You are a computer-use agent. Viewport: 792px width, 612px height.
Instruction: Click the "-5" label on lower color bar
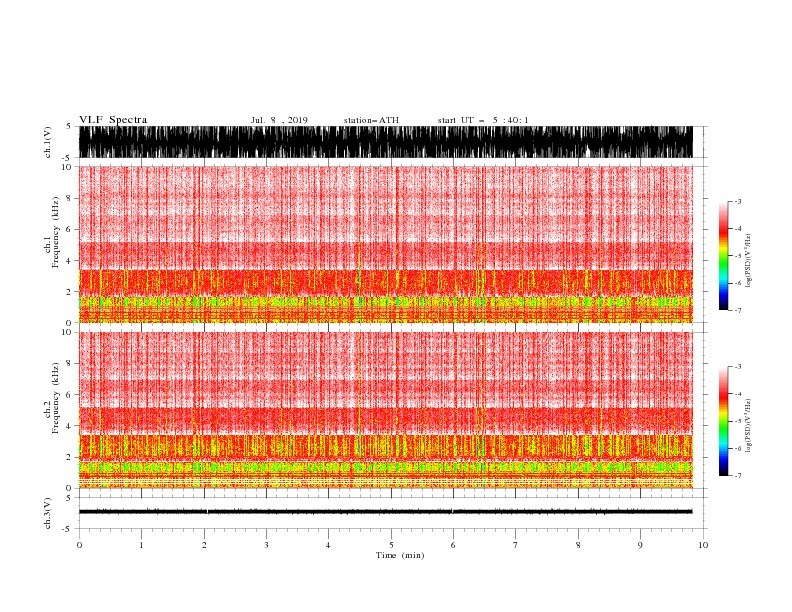tap(738, 421)
